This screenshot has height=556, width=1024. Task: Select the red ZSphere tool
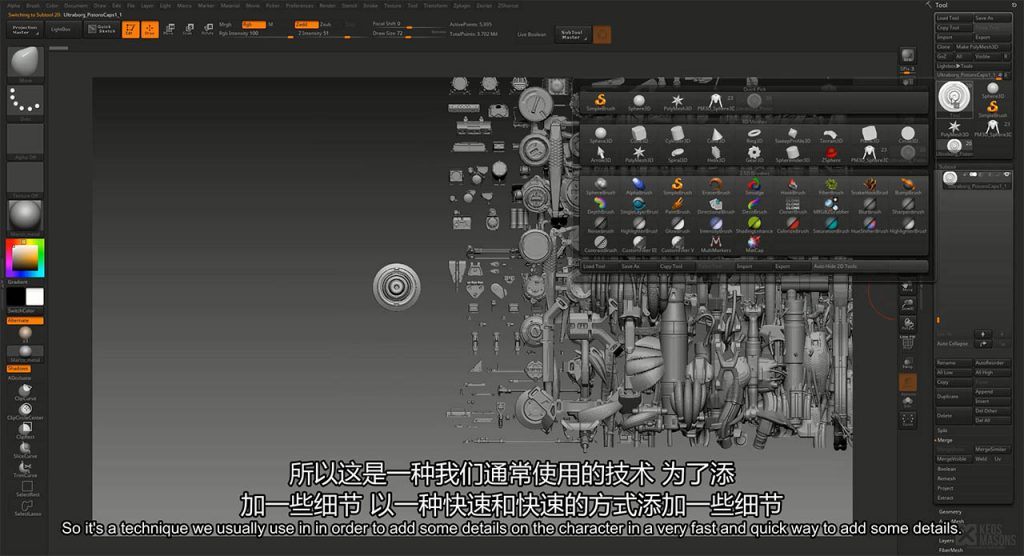831,154
